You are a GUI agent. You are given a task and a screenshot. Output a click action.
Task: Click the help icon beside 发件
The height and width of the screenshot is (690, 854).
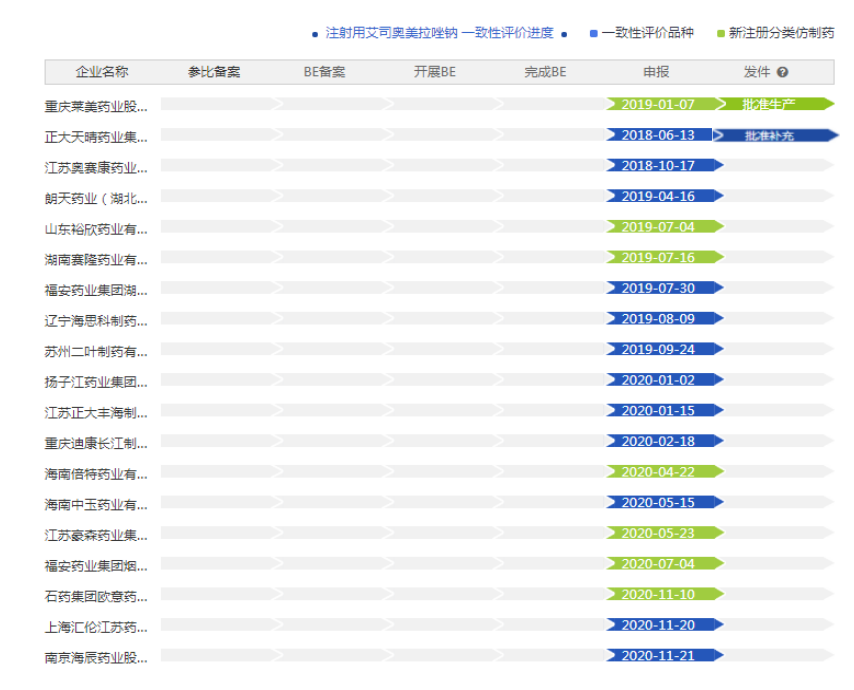[x=782, y=72]
